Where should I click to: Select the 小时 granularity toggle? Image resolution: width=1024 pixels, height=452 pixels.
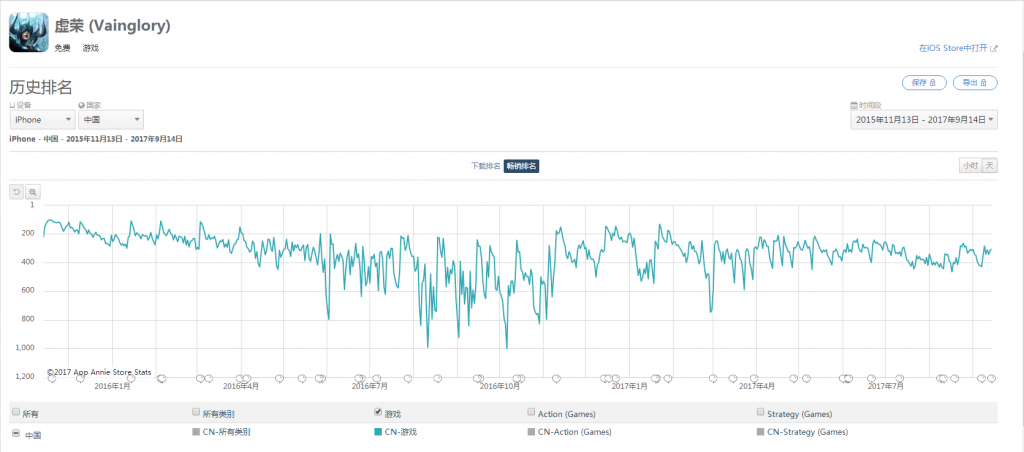[x=969, y=165]
